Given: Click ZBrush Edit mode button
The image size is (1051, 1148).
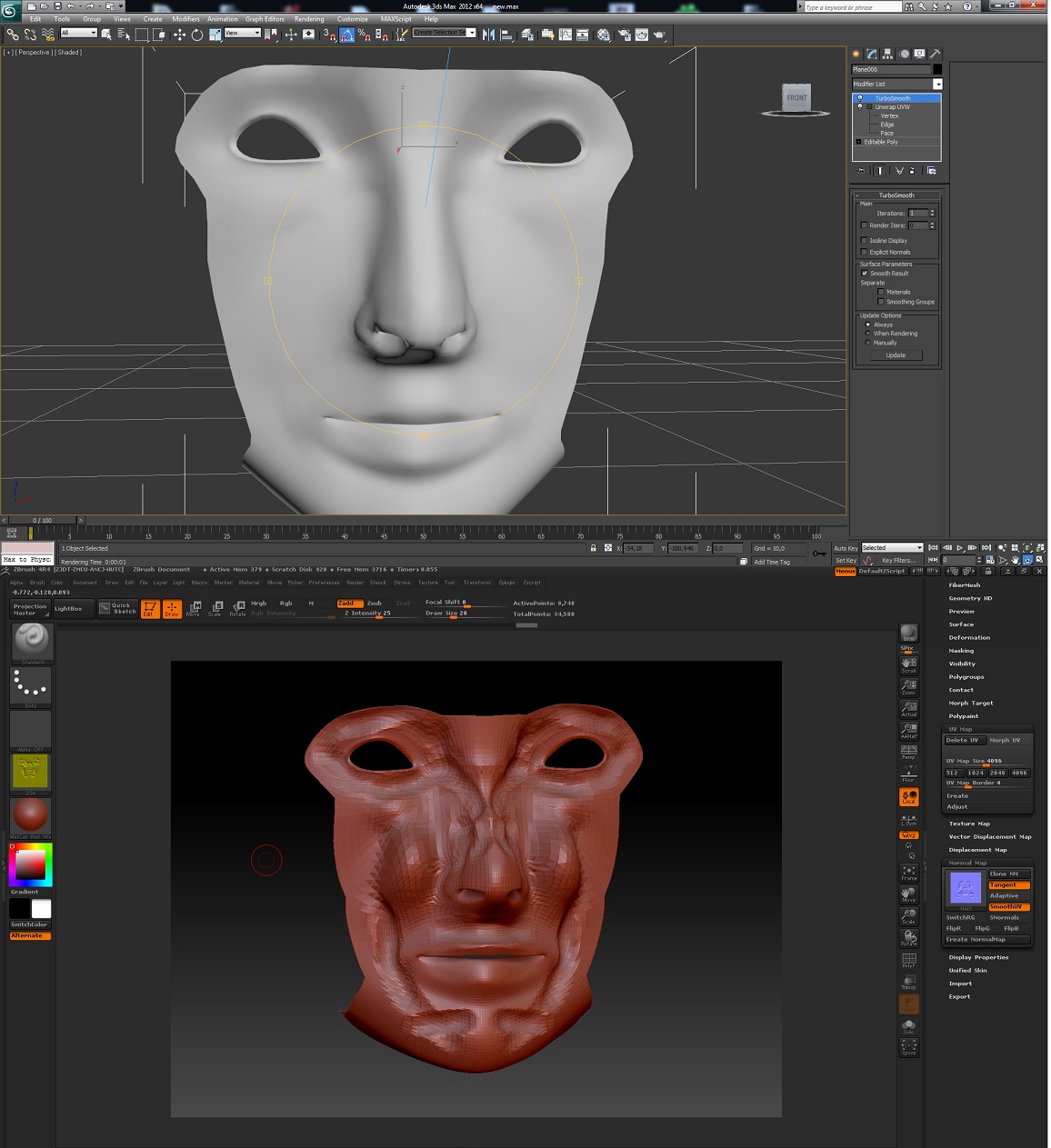Looking at the screenshot, I should (x=150, y=609).
